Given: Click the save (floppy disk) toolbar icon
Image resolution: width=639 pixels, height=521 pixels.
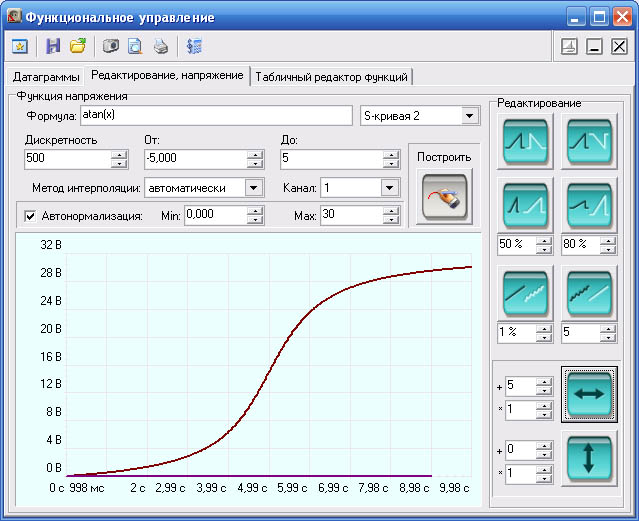Looking at the screenshot, I should (54, 46).
